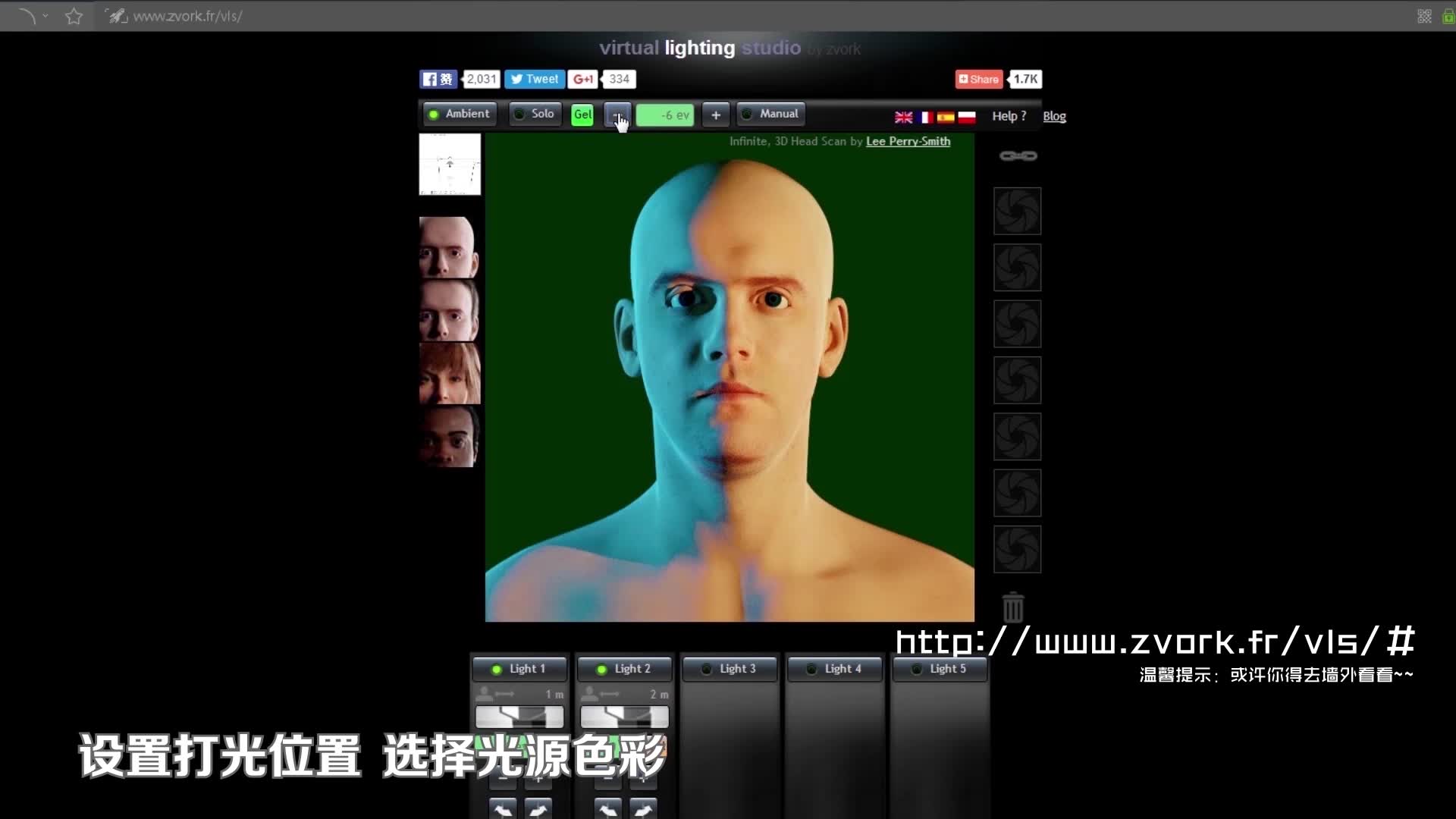Screen dimensions: 1456x819
Task: Open the Blog link
Action: 1054,116
